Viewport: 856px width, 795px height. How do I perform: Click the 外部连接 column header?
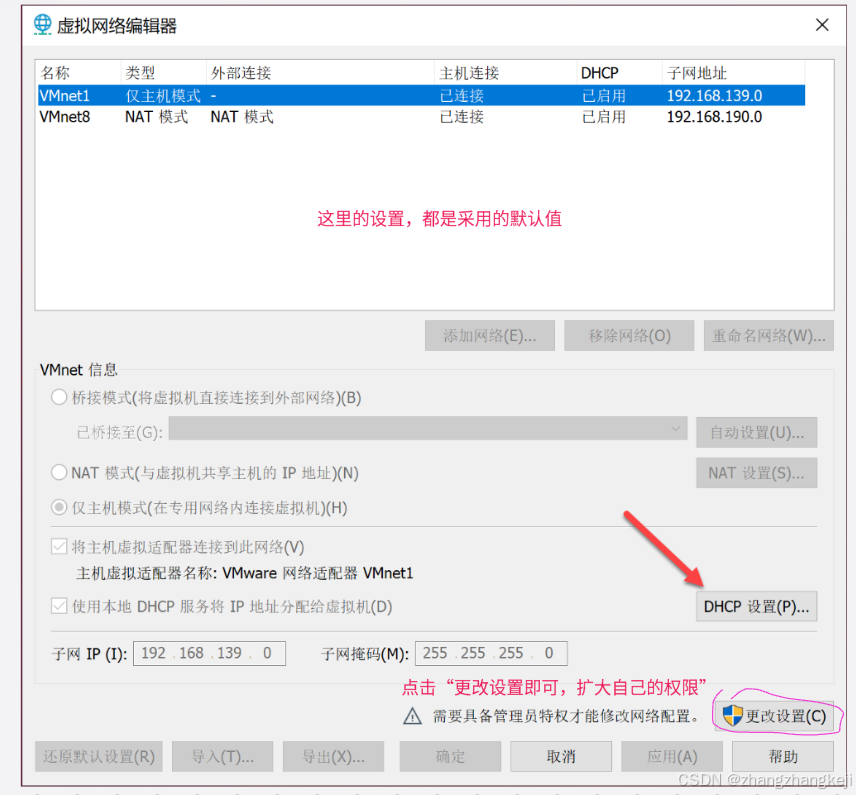[x=320, y=73]
